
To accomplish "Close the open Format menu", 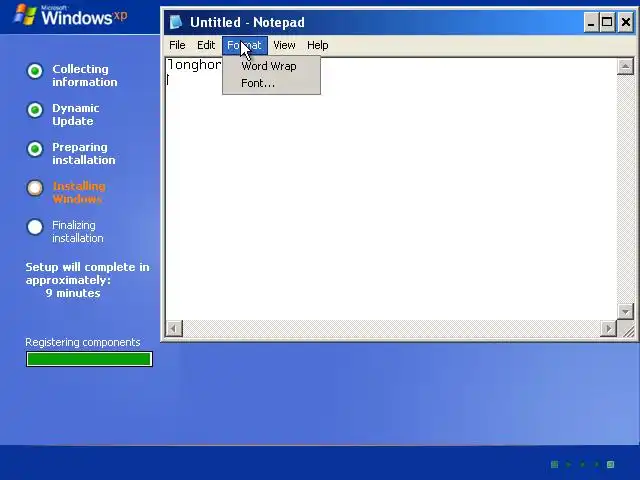I will tap(245, 45).
